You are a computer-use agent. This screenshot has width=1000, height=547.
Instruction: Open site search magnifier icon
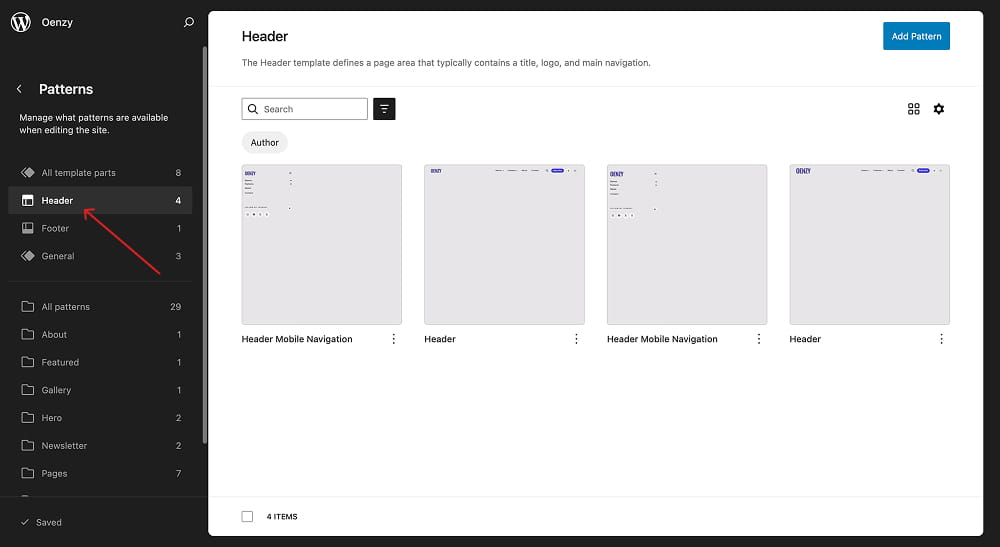tap(189, 22)
